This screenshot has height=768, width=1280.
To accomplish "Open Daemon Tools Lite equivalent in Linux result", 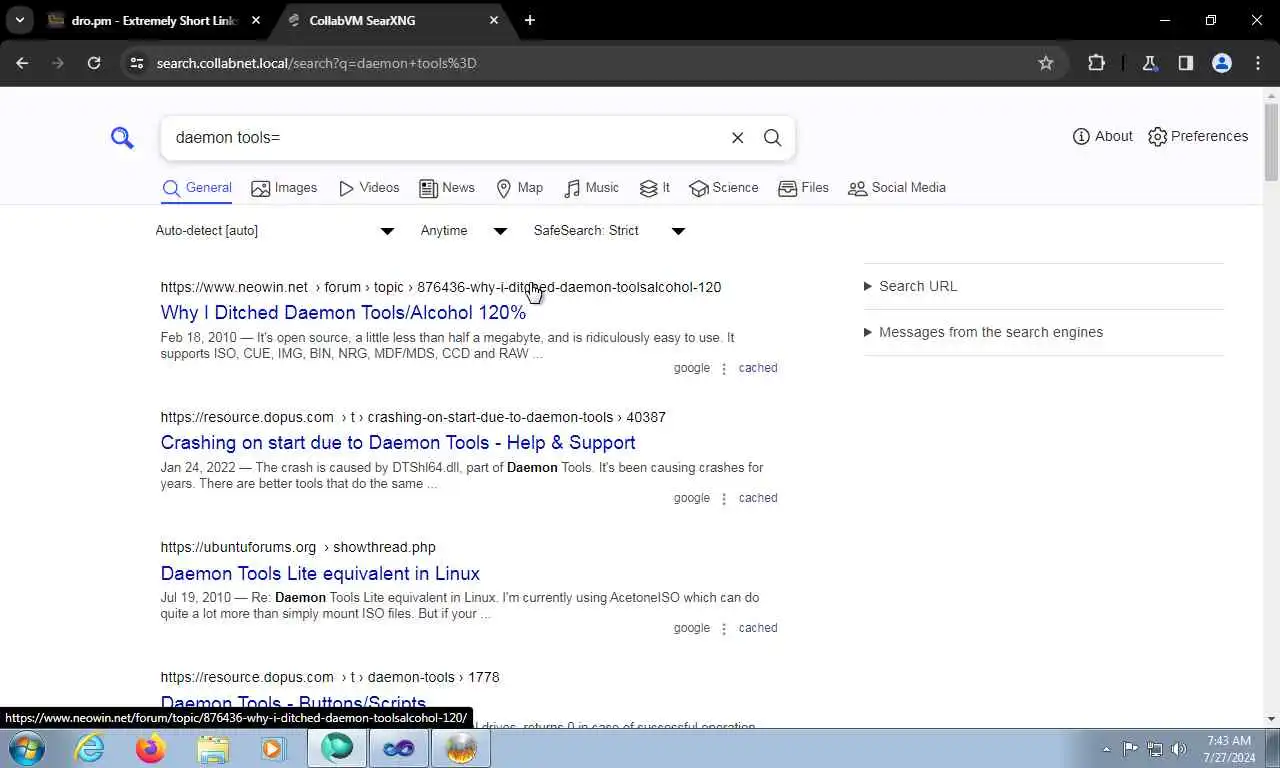I will [320, 574].
